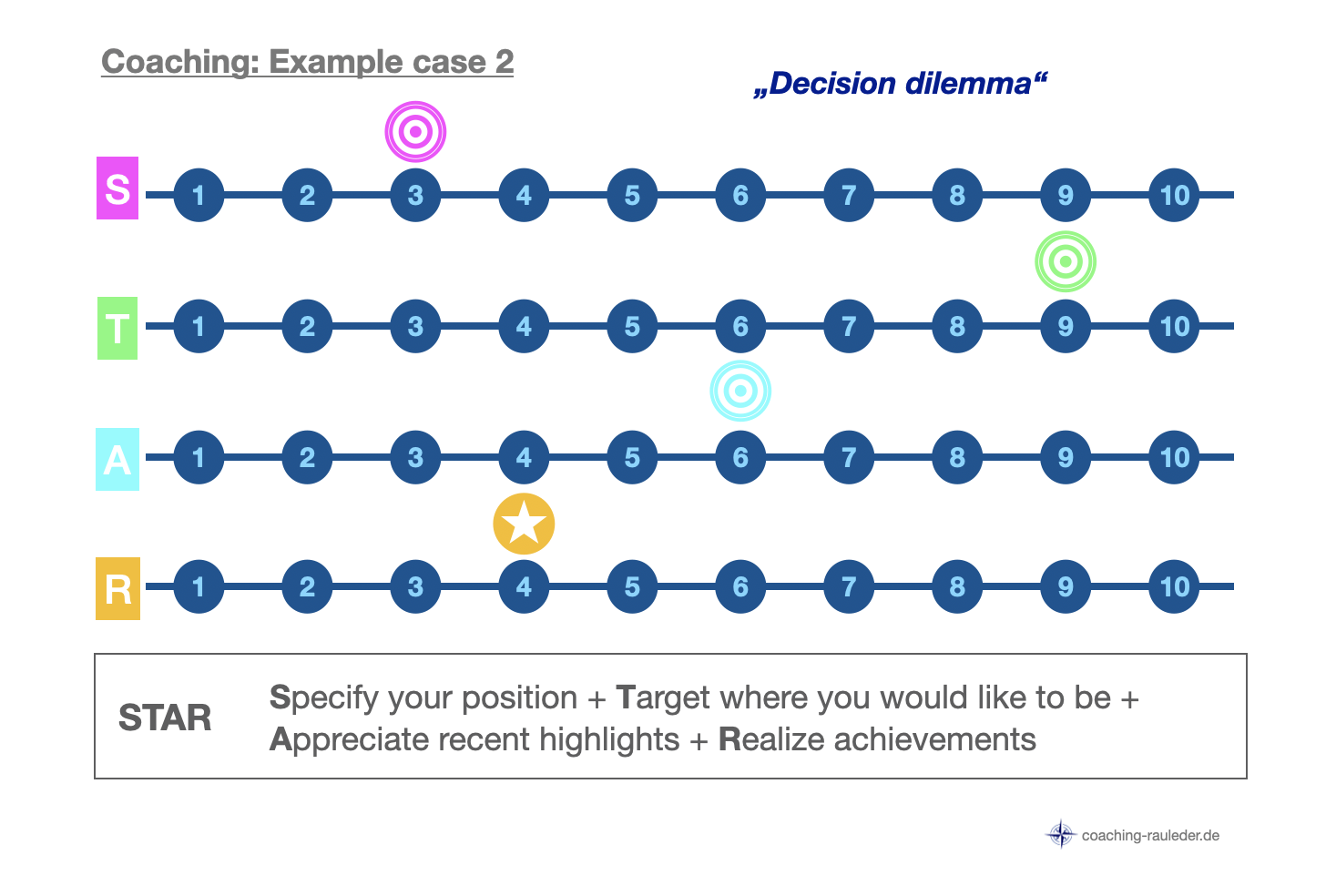The image size is (1326, 896).
Task: Open the coaching-rauleder.de link
Action: click(1150, 835)
